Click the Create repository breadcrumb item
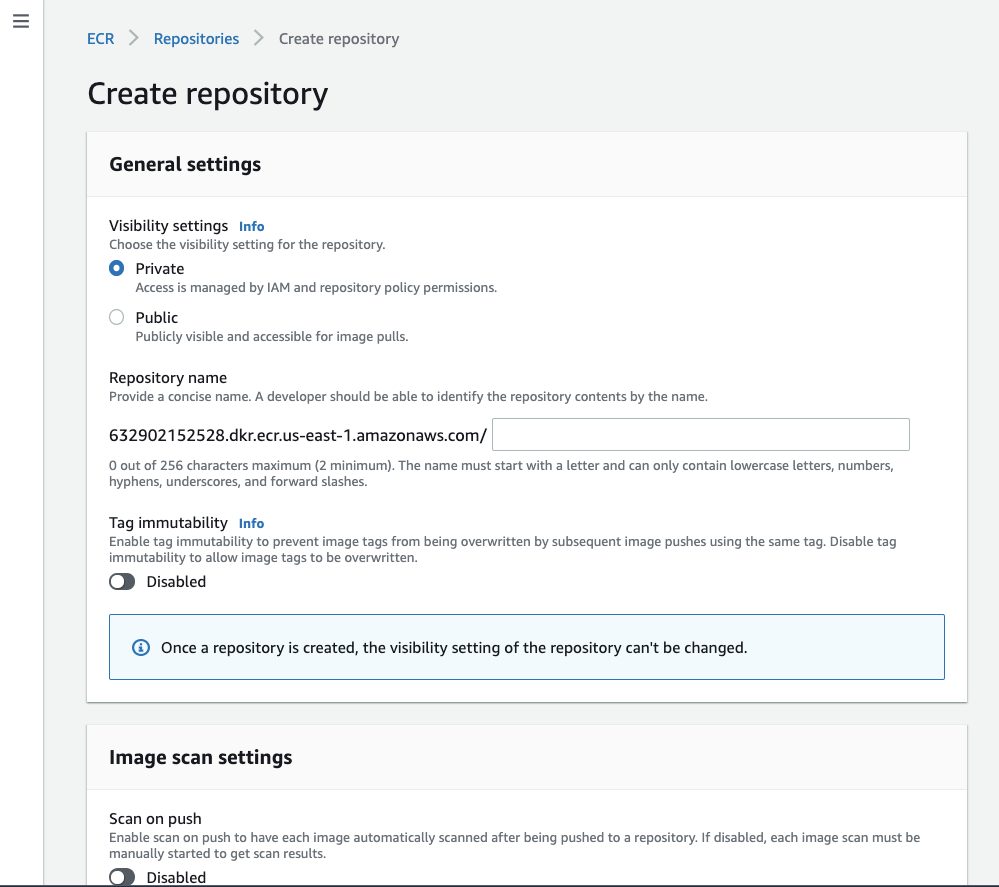This screenshot has height=887, width=999. point(338,38)
